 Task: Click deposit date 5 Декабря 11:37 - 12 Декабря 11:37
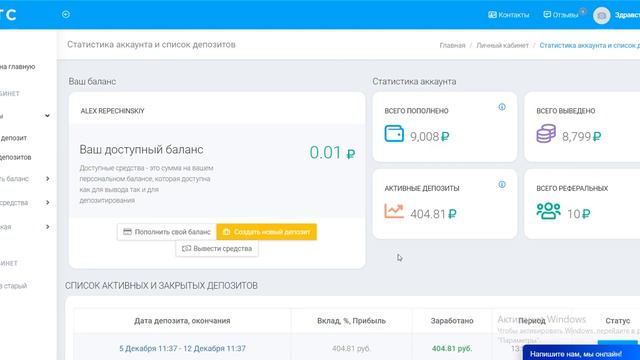click(182, 349)
